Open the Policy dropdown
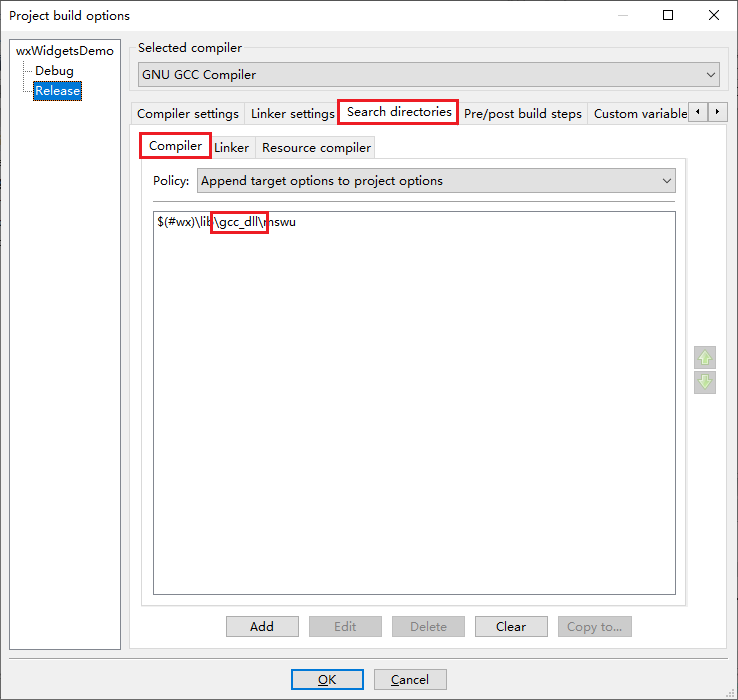738x700 pixels. click(x=436, y=181)
